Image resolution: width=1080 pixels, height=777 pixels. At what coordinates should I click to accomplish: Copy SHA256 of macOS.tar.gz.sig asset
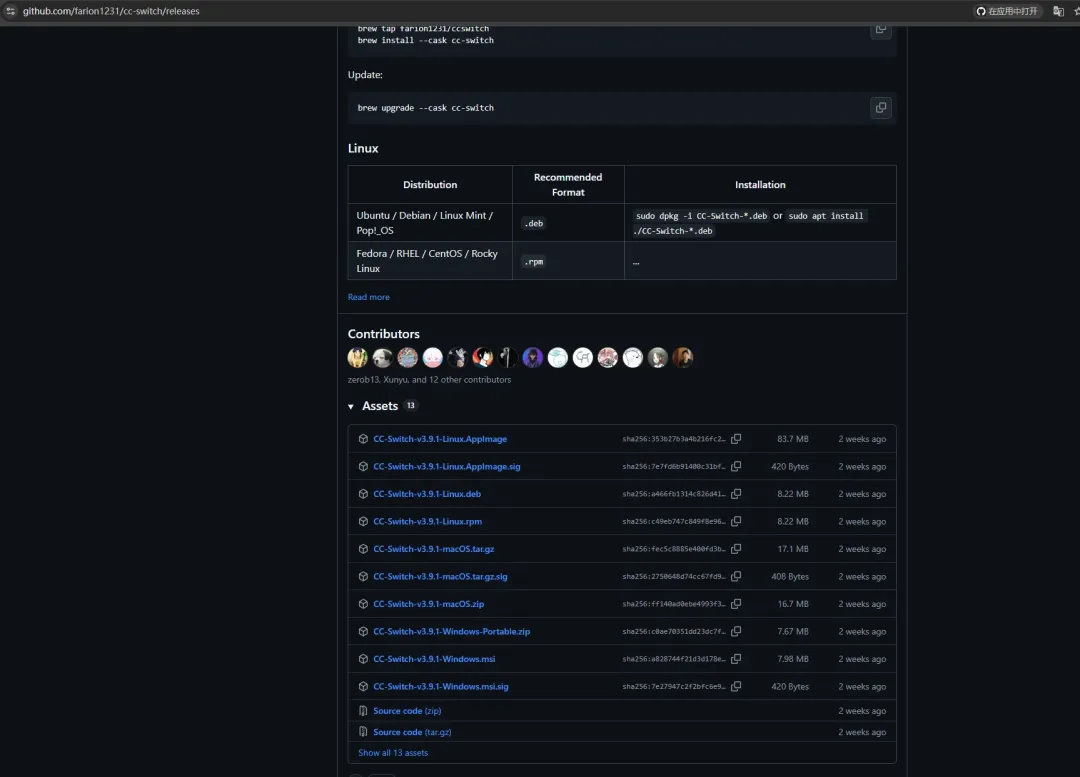pos(736,577)
